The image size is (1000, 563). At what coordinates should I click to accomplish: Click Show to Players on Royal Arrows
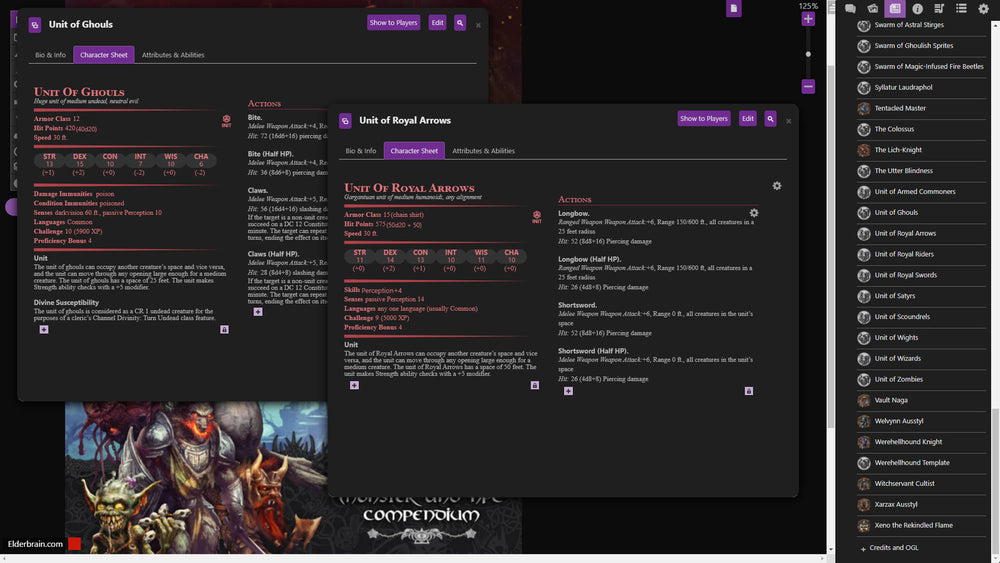[x=704, y=118]
